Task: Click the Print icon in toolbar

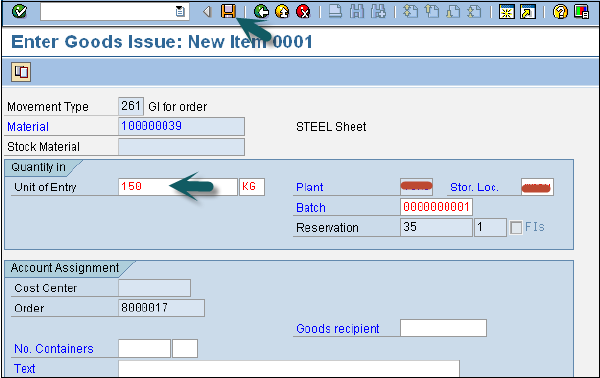Action: click(335, 12)
